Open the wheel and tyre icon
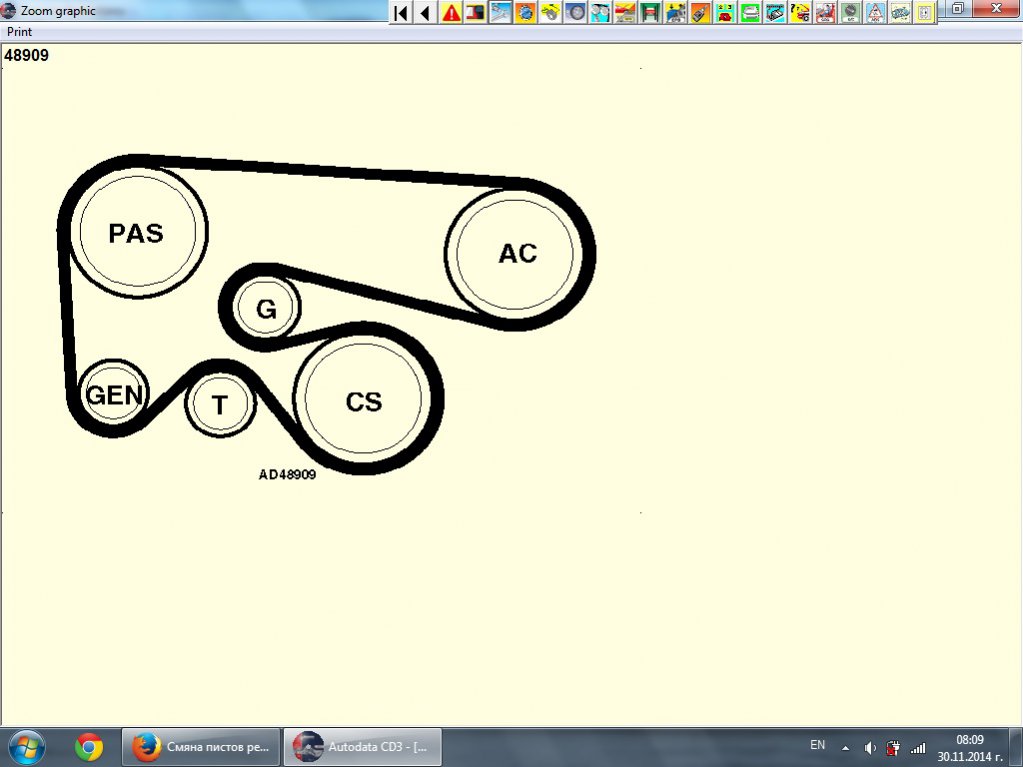 [x=575, y=13]
